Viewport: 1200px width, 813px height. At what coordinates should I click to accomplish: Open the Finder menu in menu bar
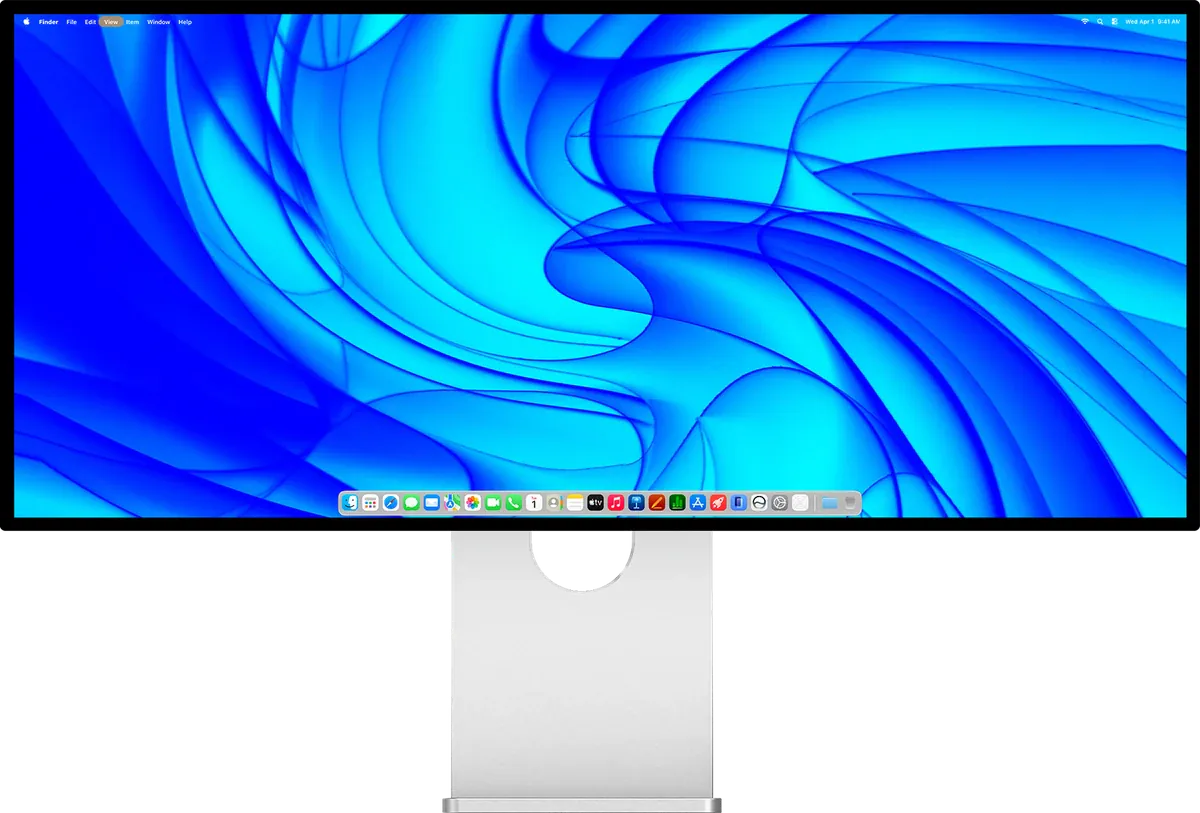(48, 21)
